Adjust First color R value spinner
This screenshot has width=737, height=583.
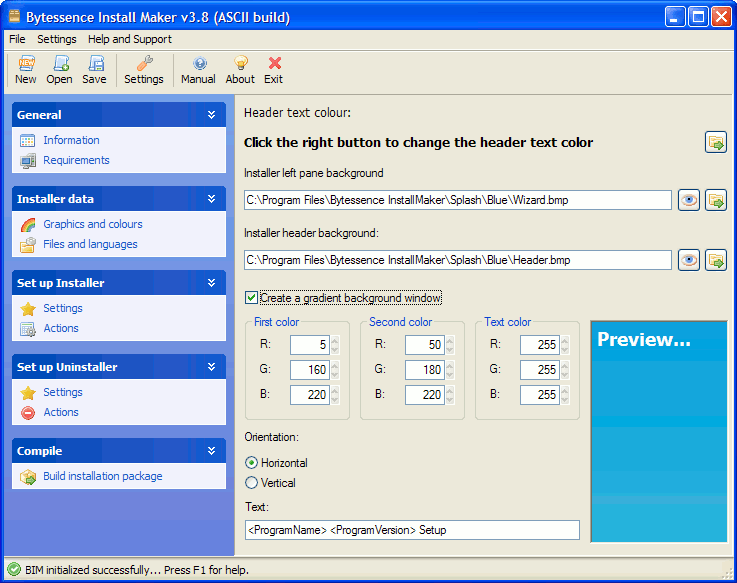(335, 345)
